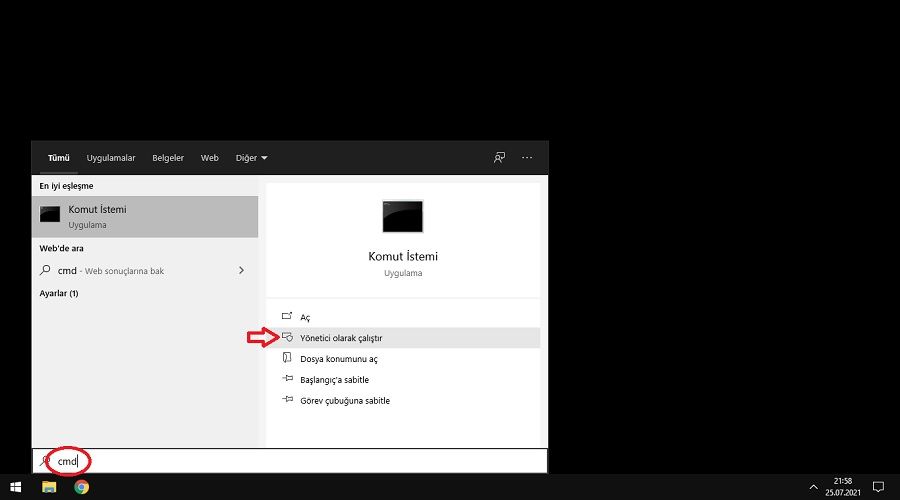This screenshot has height=500, width=900.
Task: Choose Başlangıç'a sabitle
Action: click(403, 379)
